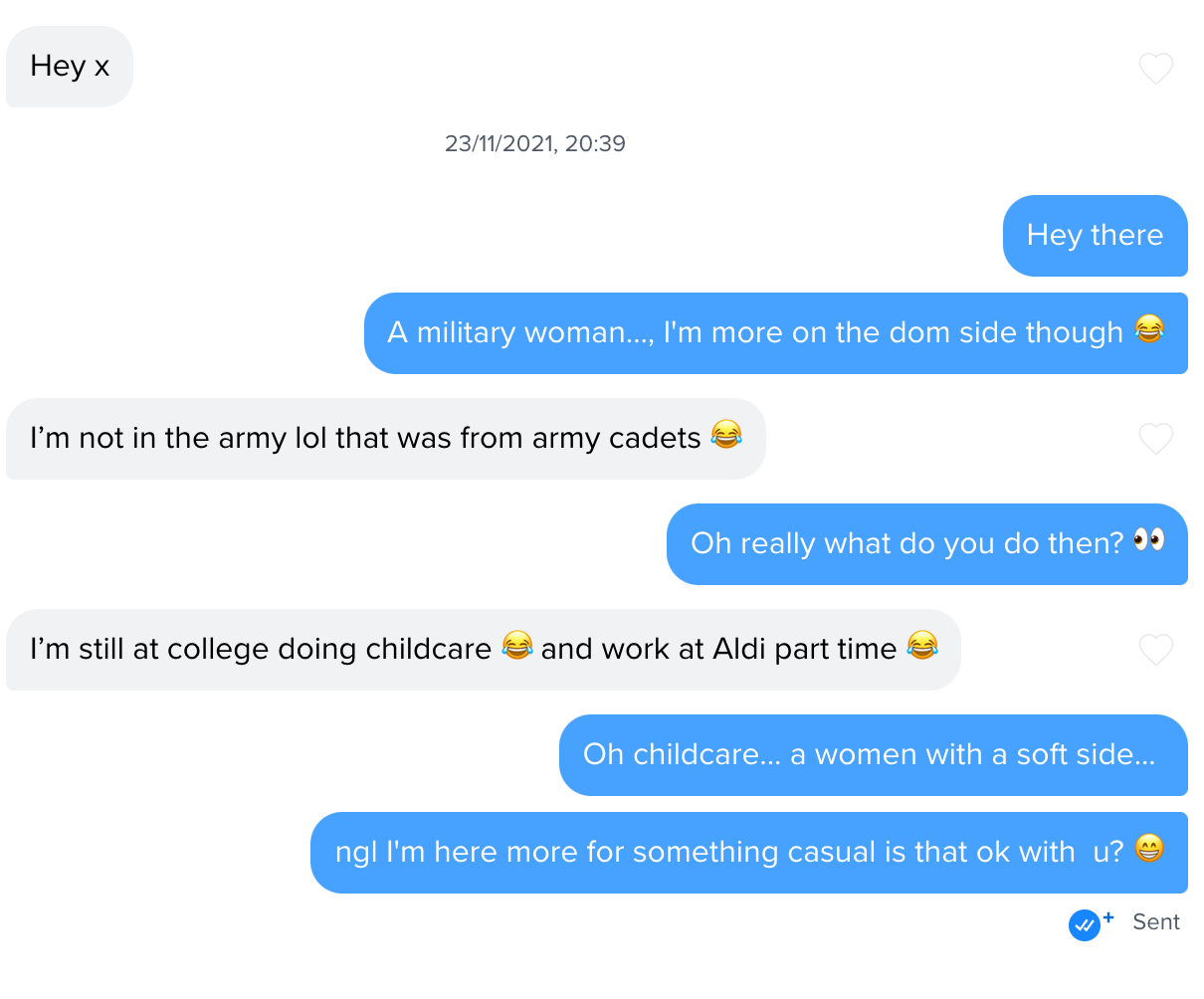Click the laughing emoji after "doing childcare"

coord(516,646)
